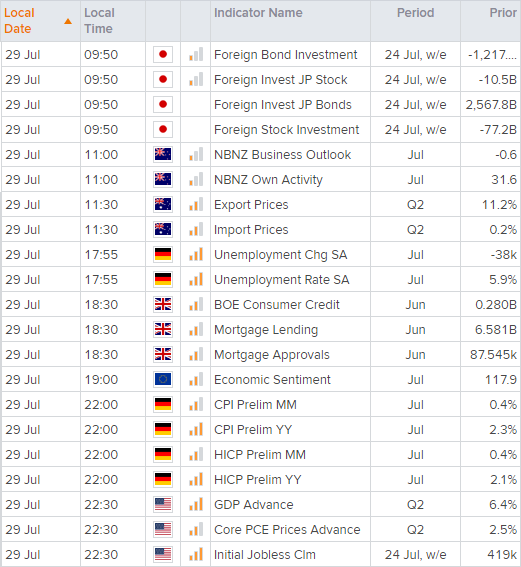
Task: Select the Foreign Invest JP Bonds row
Action: point(260,105)
